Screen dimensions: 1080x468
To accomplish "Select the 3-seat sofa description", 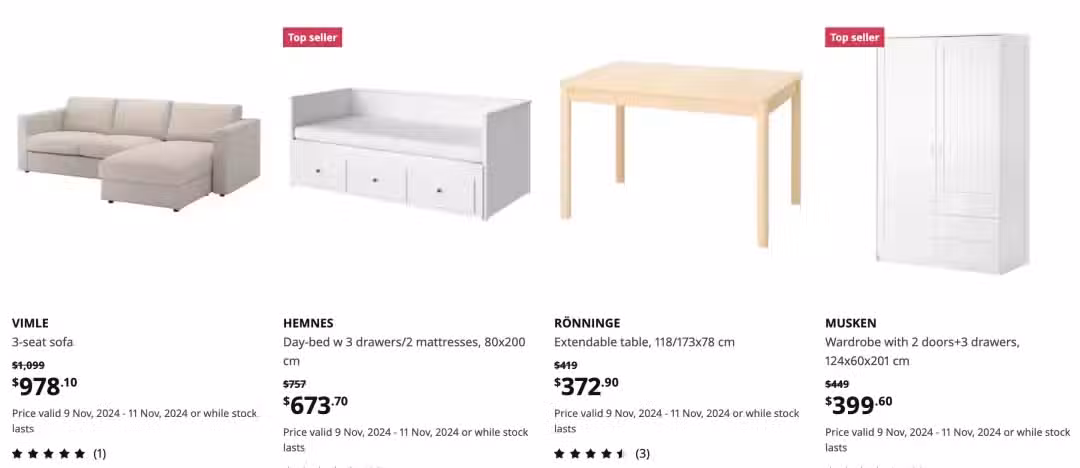I will pos(42,342).
